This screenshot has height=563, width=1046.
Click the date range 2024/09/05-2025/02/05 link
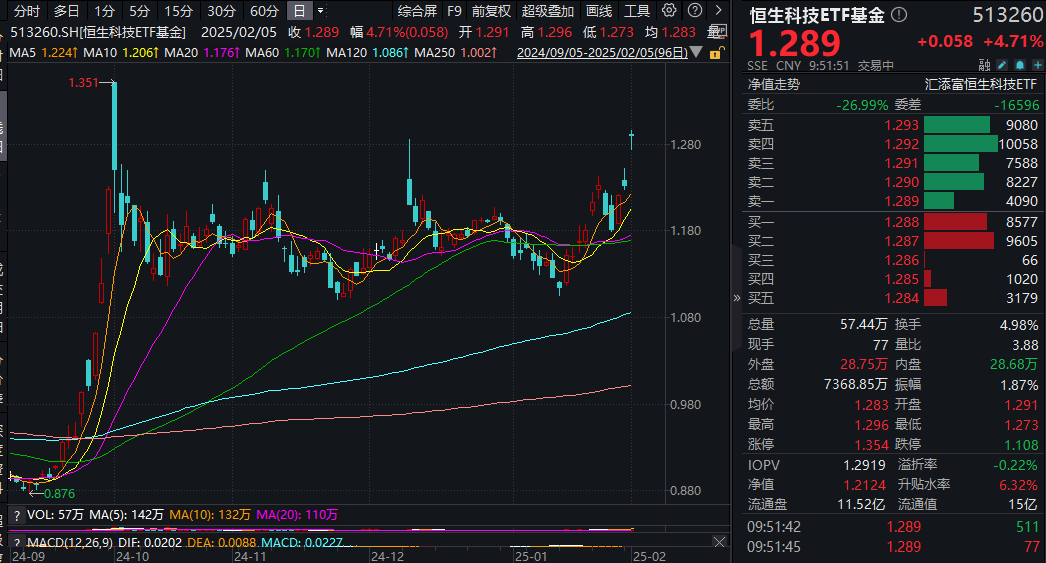point(602,52)
